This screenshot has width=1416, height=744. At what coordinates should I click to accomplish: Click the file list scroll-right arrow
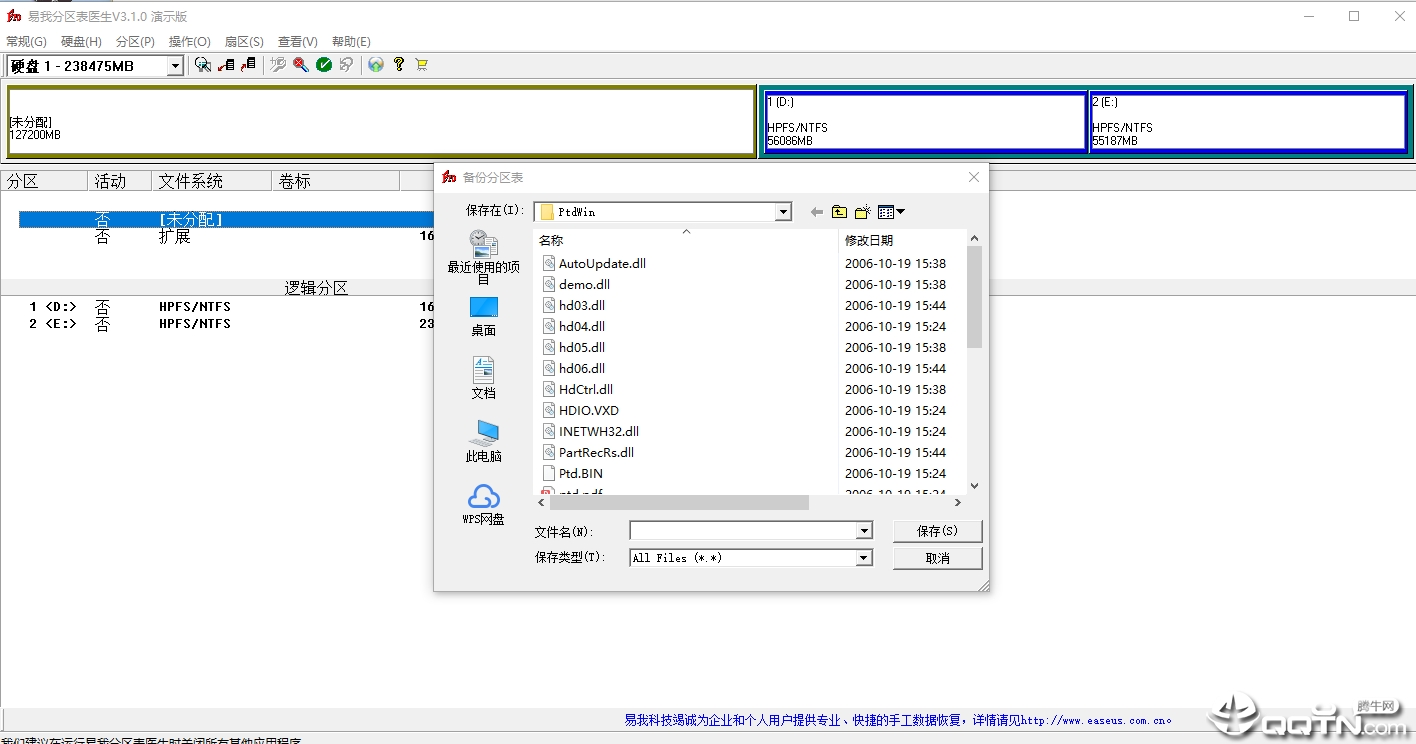tap(957, 502)
